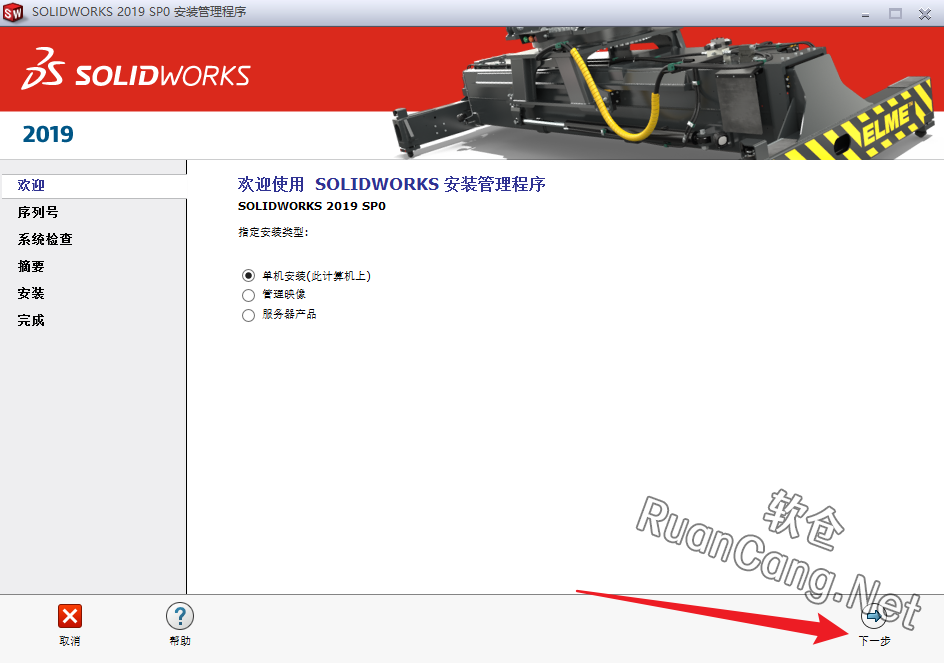
Task: Click the SW icon in the title bar
Action: [13, 13]
